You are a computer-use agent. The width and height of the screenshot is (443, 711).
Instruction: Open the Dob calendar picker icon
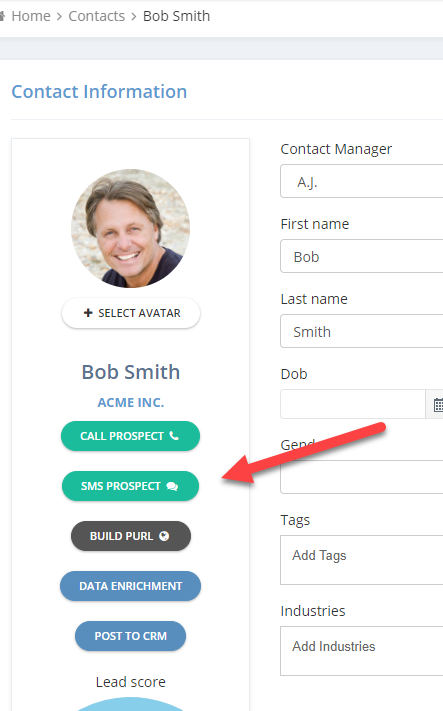437,404
